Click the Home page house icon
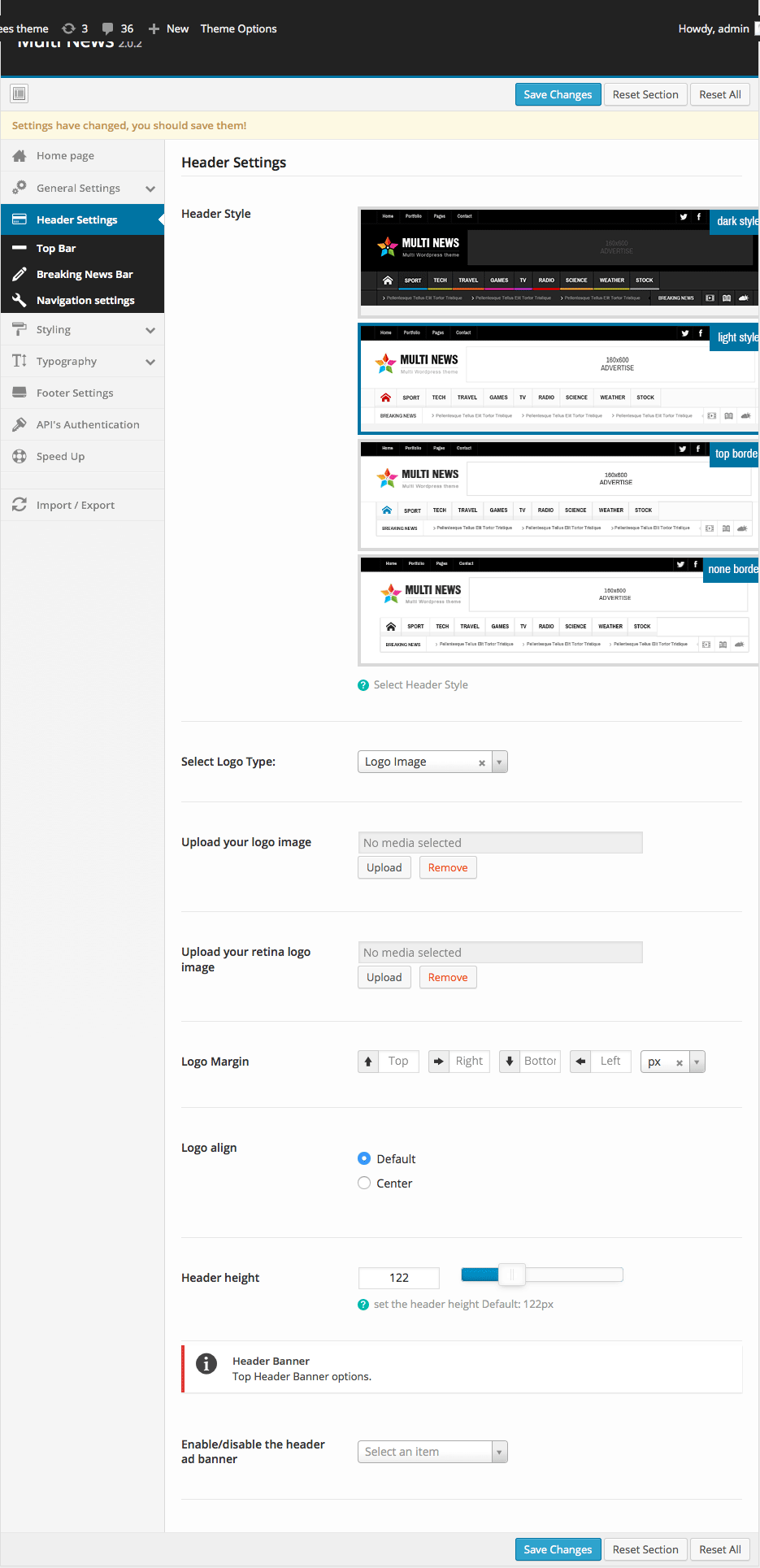The image size is (760, 1568). pyautogui.click(x=20, y=156)
